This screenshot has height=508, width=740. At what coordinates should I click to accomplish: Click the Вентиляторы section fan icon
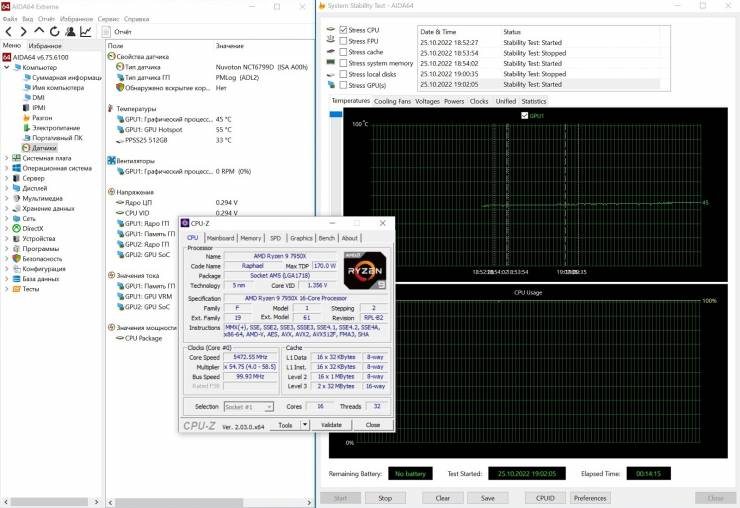tap(111, 161)
